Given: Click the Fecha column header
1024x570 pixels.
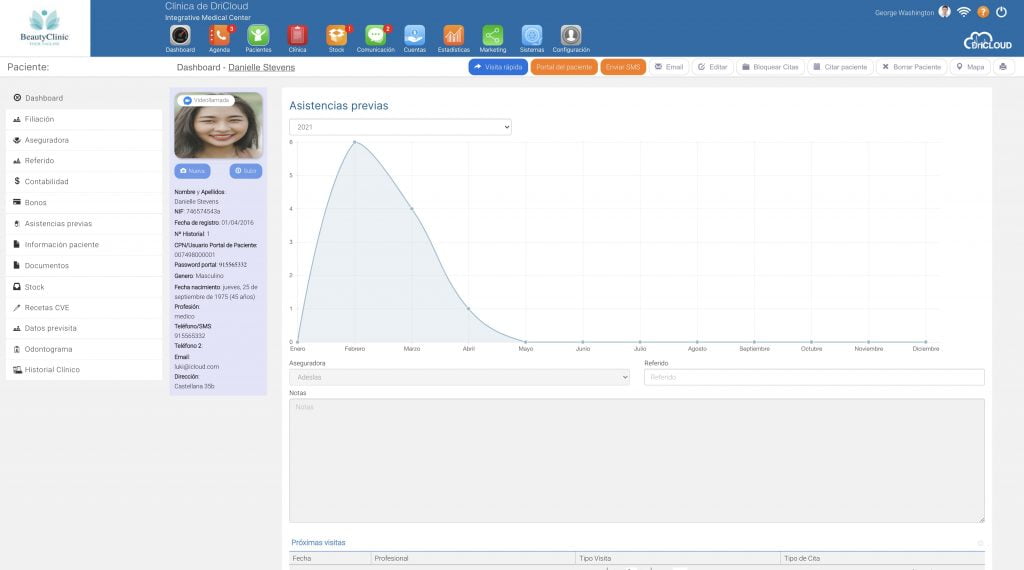Looking at the screenshot, I should 330,558.
